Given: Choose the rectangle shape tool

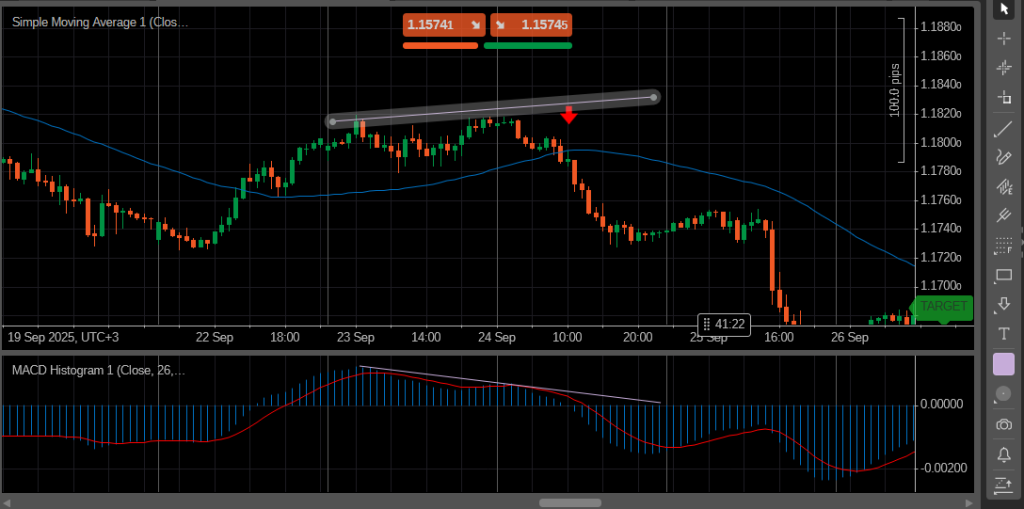Looking at the screenshot, I should 1004,275.
